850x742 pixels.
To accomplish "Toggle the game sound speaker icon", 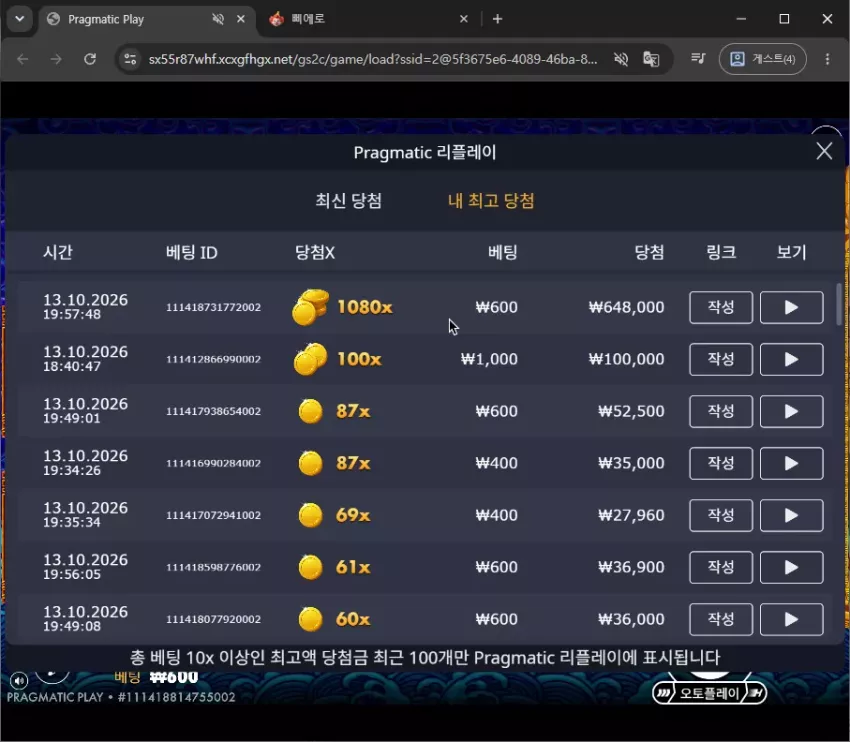I will pyautogui.click(x=19, y=681).
